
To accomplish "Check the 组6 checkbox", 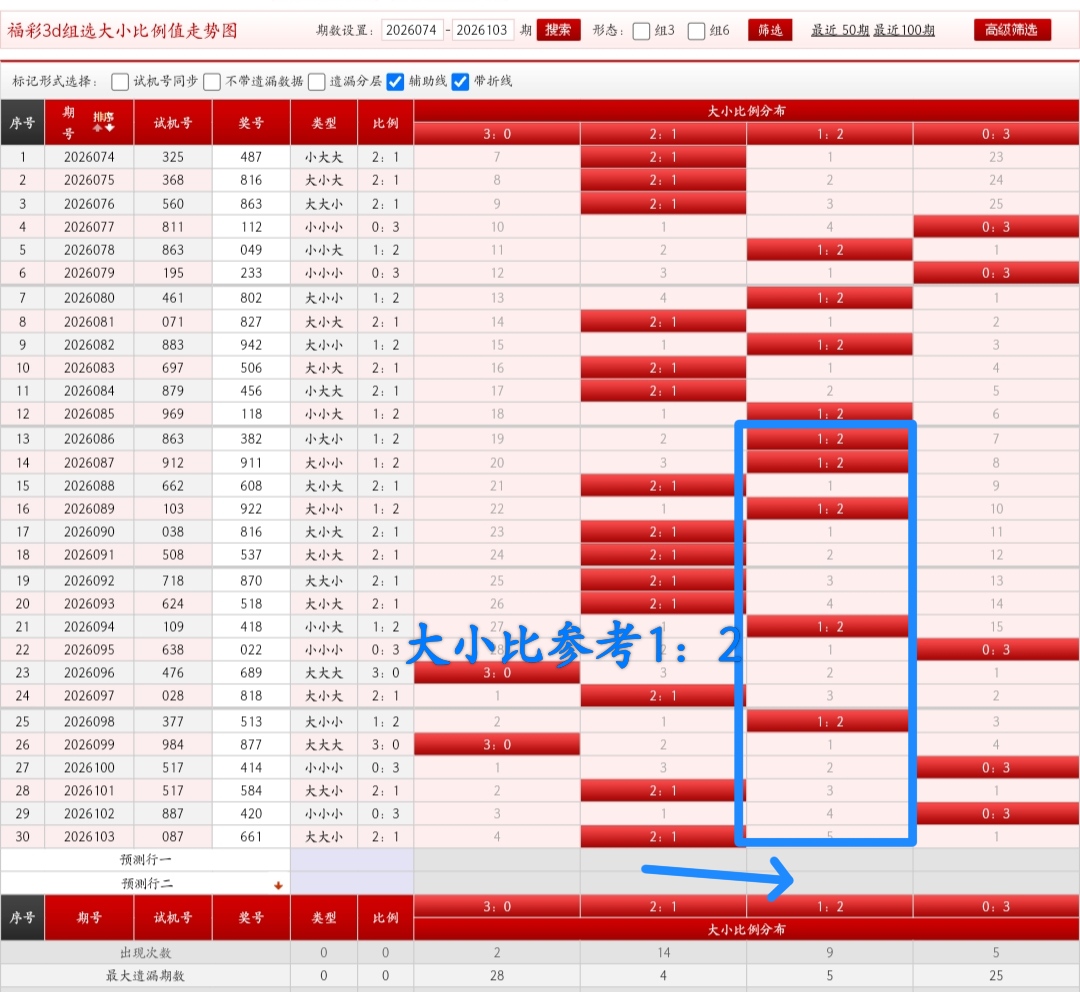I will pos(696,31).
